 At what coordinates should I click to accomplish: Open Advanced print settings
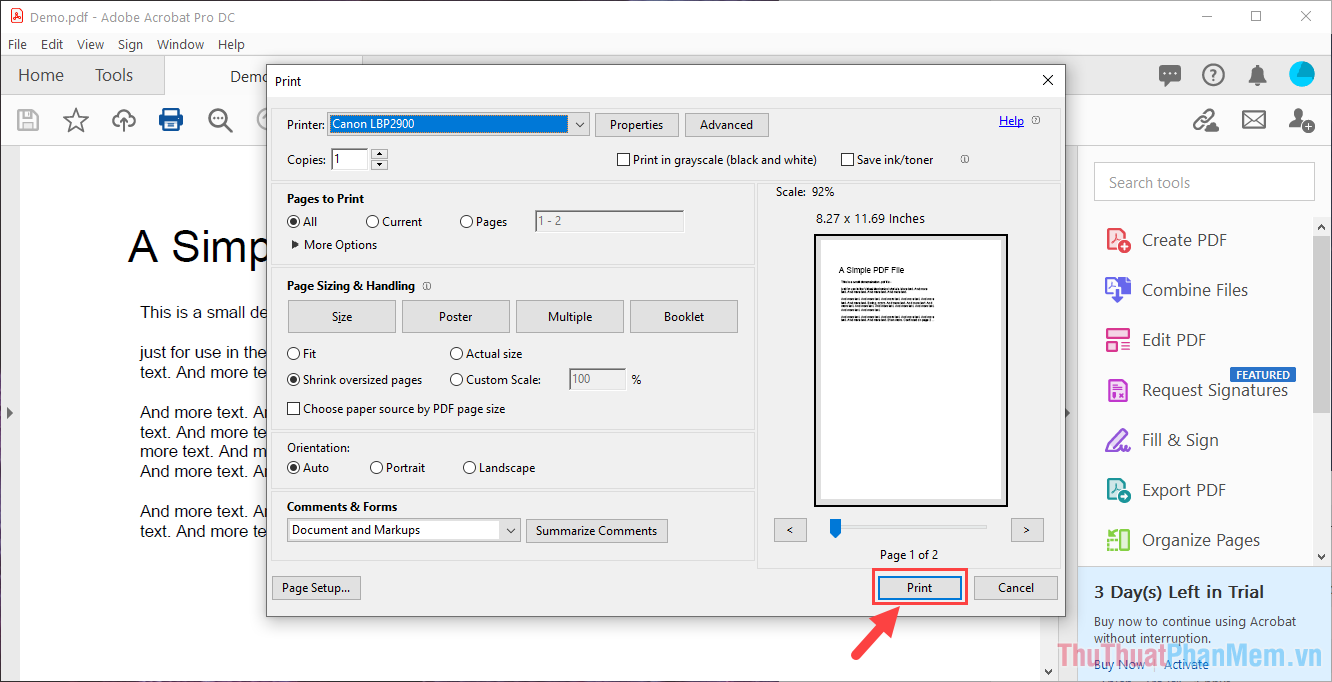pos(727,125)
